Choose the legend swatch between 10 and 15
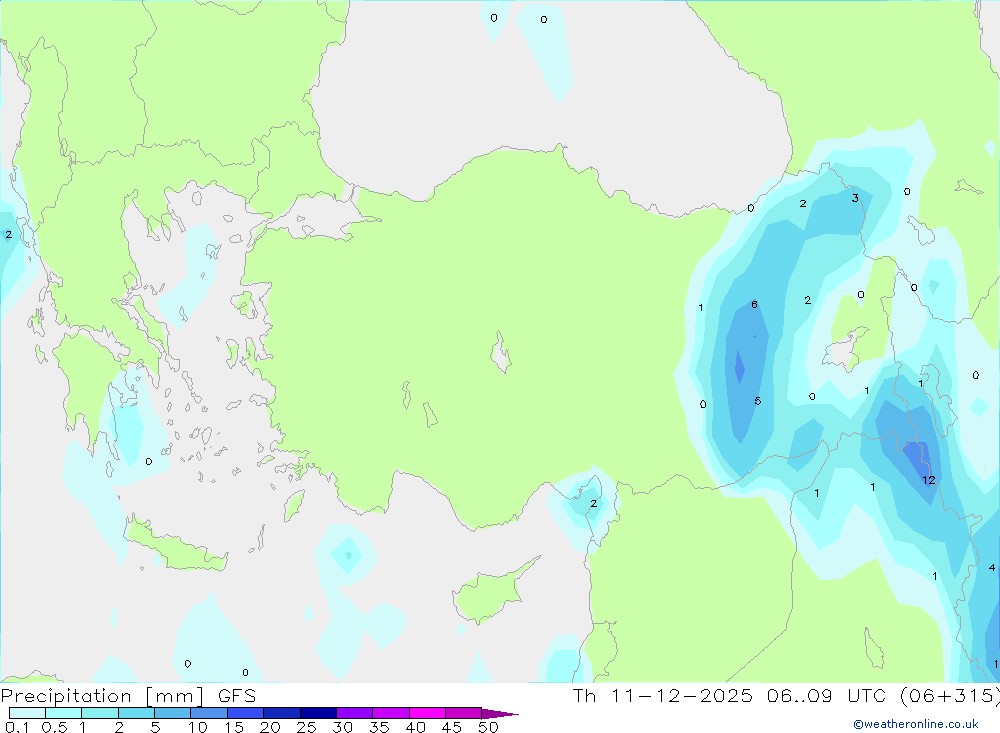 click(x=209, y=713)
